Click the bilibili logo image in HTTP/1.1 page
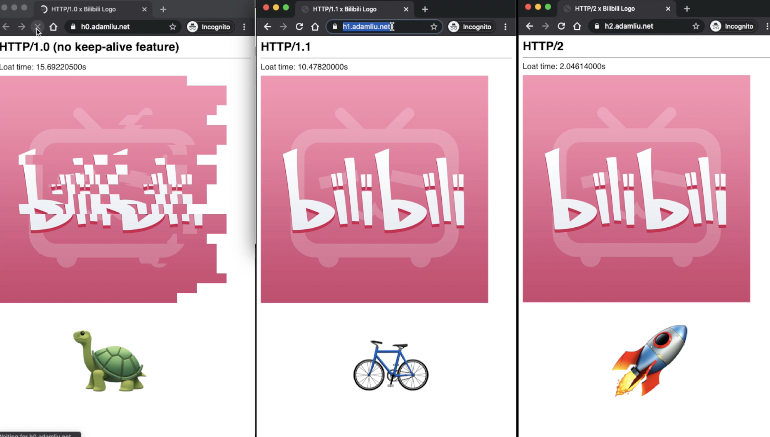The height and width of the screenshot is (437, 770). [374, 189]
